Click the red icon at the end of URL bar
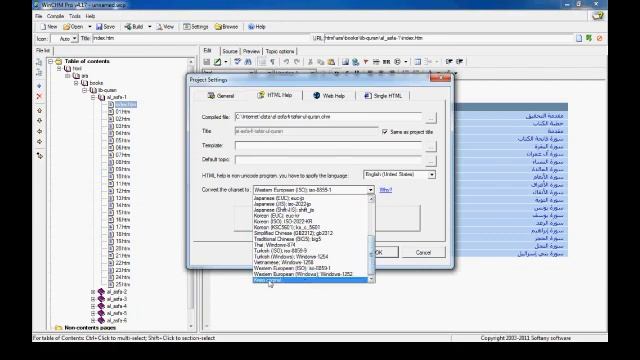Screen dimensions: 640x360 pyautogui.click(x=599, y=38)
